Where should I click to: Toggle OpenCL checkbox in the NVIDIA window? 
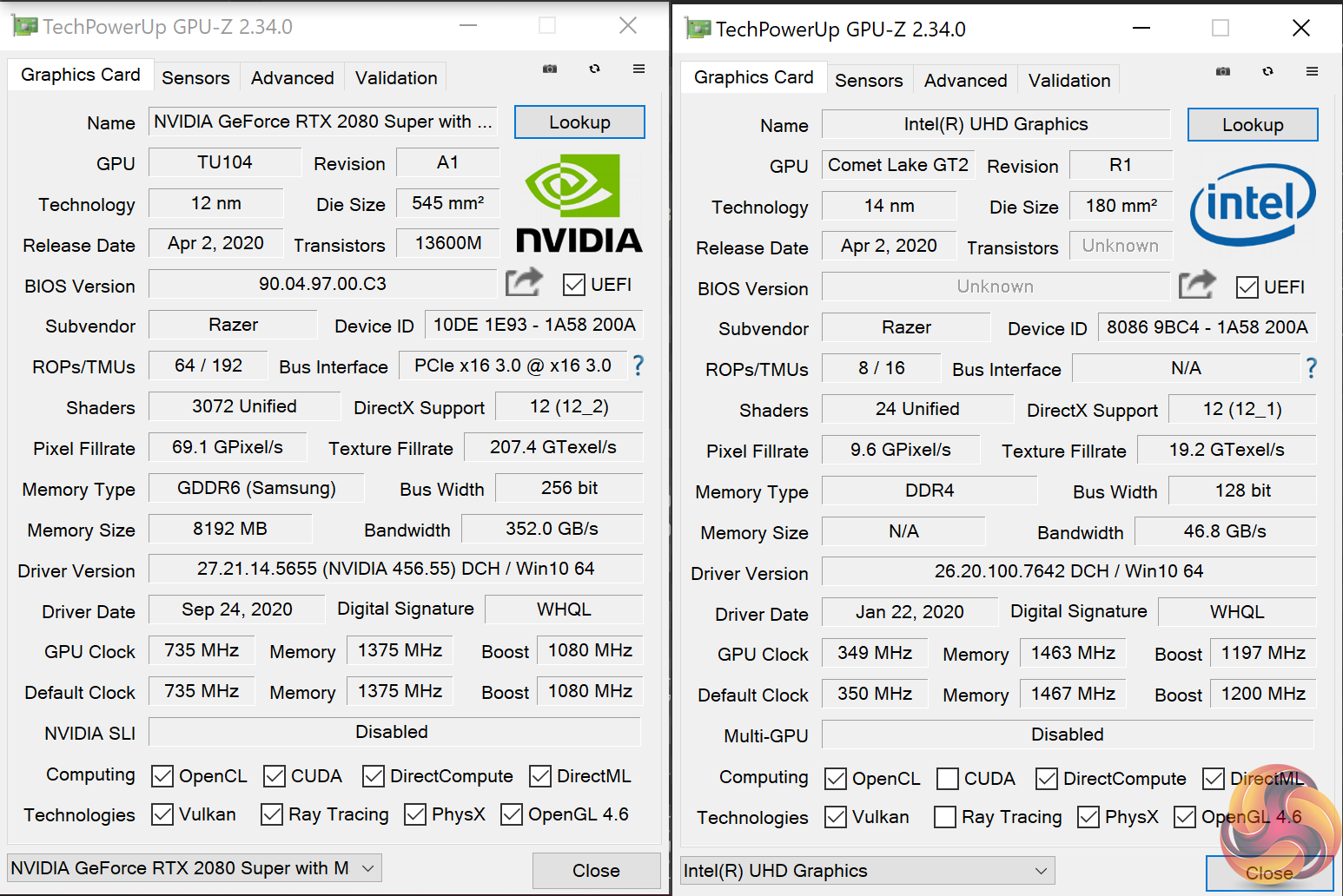pyautogui.click(x=162, y=776)
